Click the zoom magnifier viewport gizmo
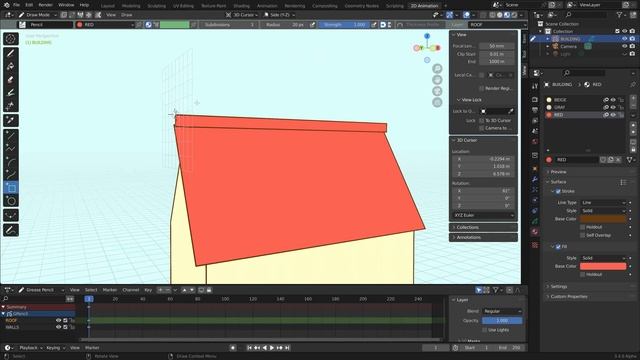Screen dimensions: 640x360 tap(437, 69)
